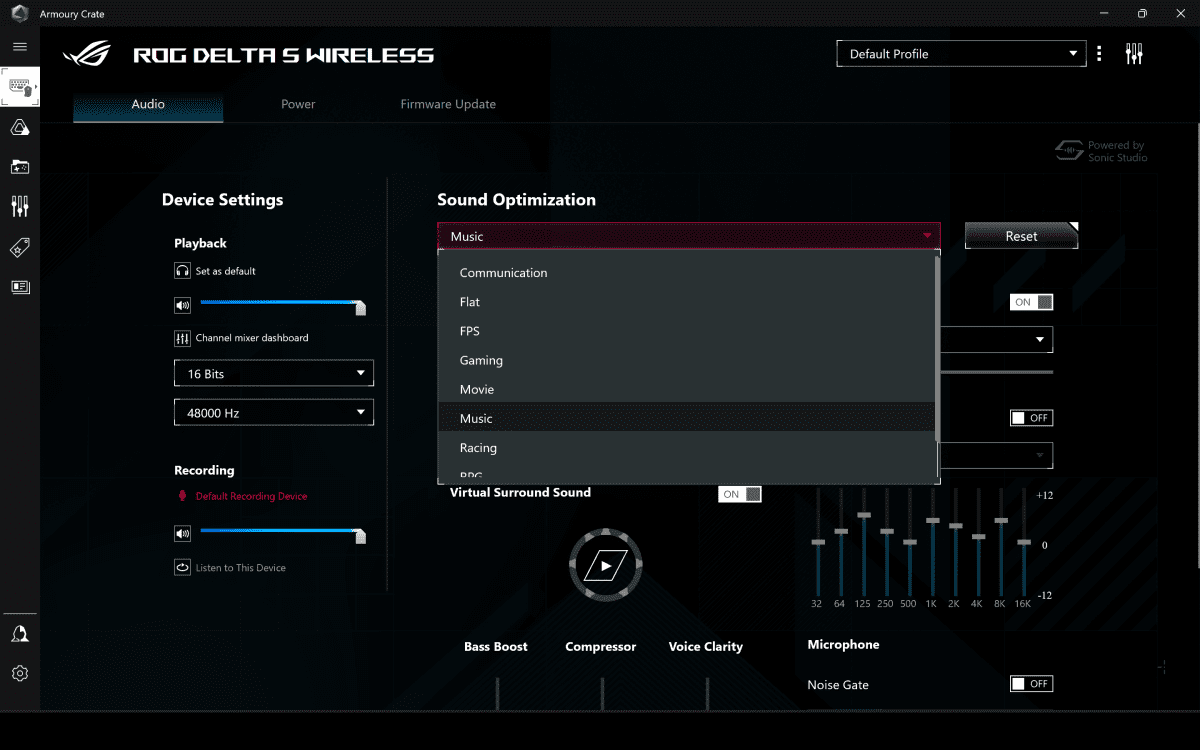Screen dimensions: 1200x750
Task: Select Flat from the preset list
Action: (686, 302)
